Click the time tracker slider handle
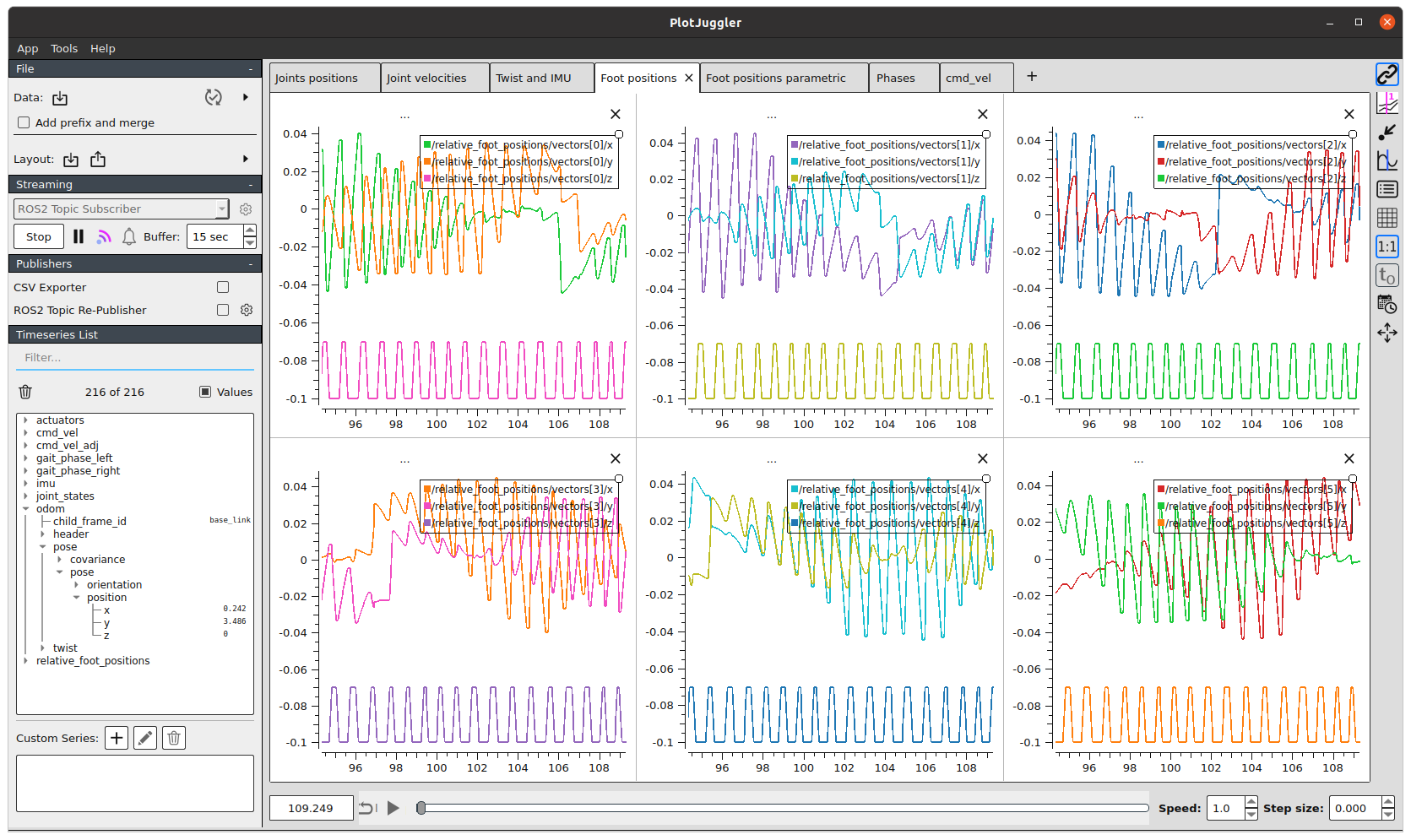 421,808
